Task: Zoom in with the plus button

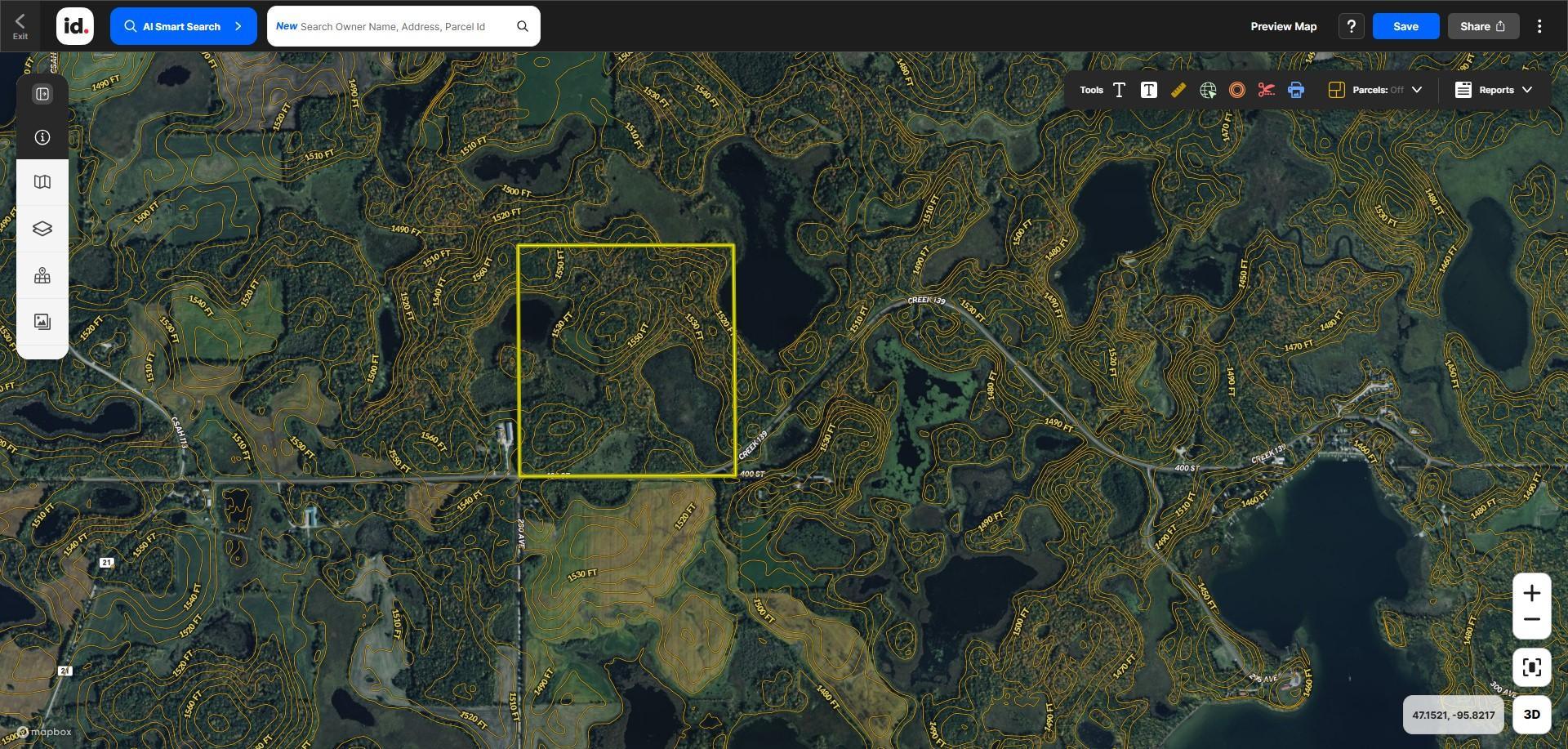Action: pyautogui.click(x=1532, y=593)
